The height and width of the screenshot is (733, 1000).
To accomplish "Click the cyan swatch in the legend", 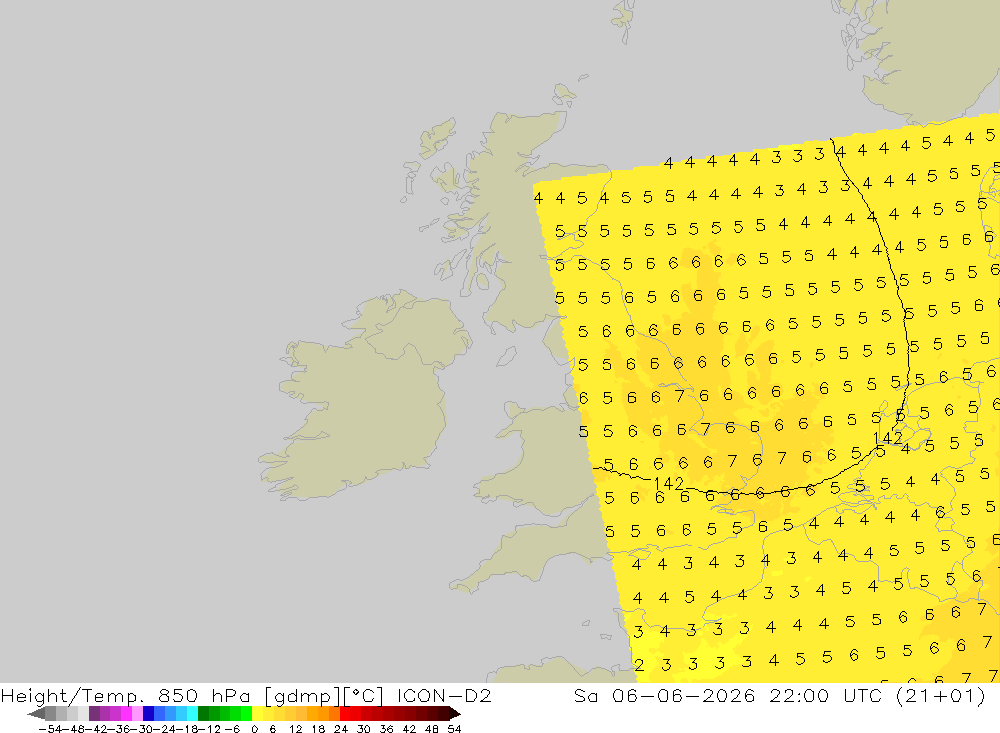I will tap(192, 714).
